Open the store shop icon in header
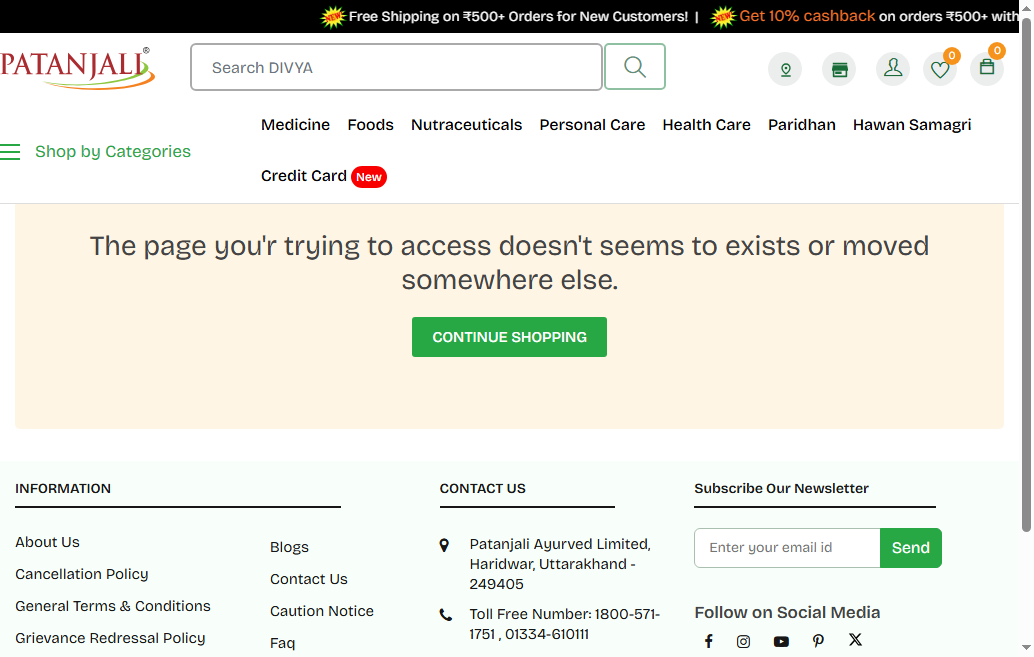Screen dimensions: 1034x657 pos(839,69)
